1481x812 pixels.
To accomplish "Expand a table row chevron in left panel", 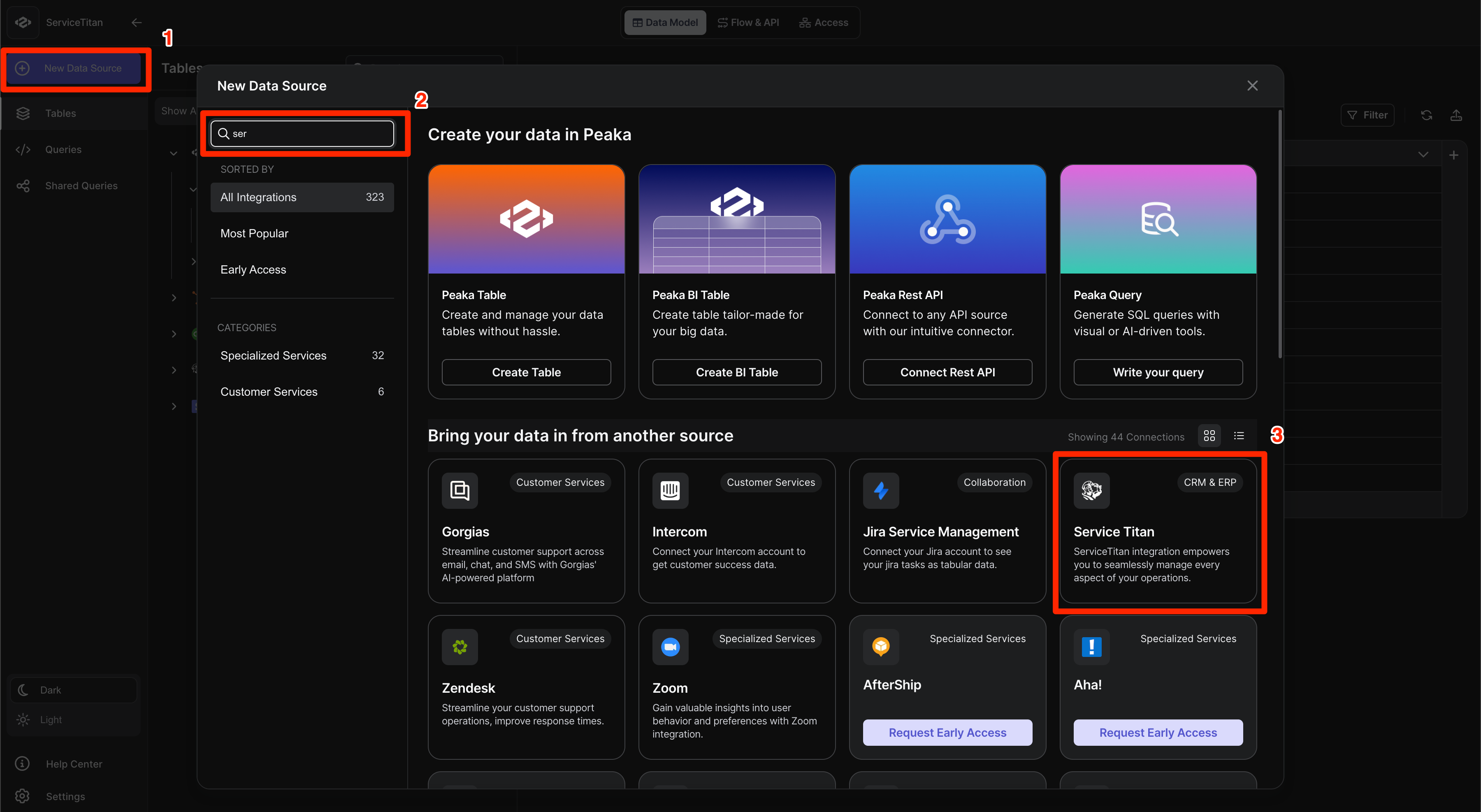I will pyautogui.click(x=174, y=297).
